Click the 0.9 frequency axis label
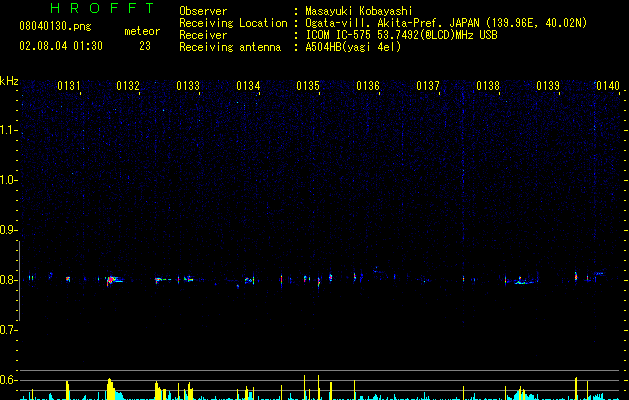This screenshot has width=629, height=400. pyautogui.click(x=8, y=230)
